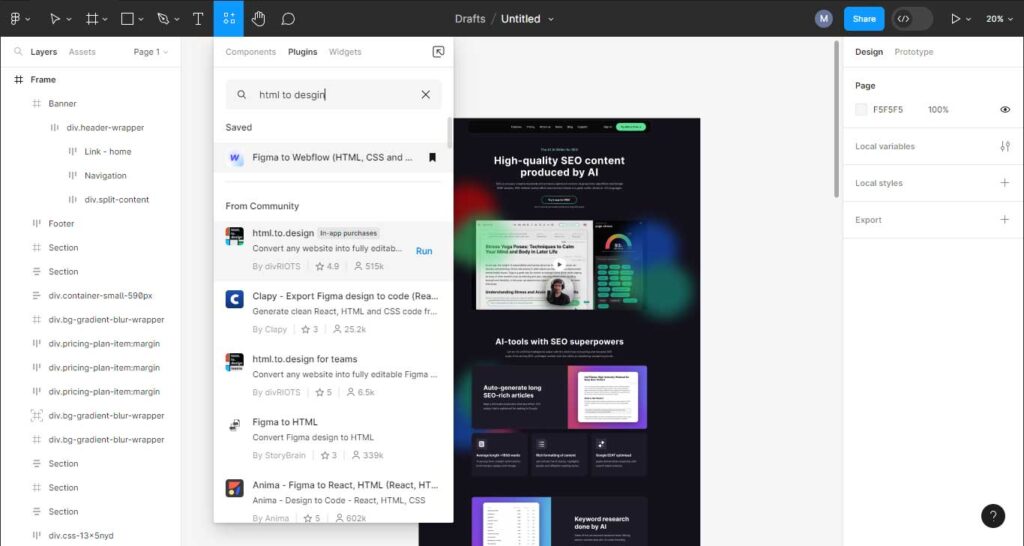Click page background color swatch F5F5F5
Image resolution: width=1024 pixels, height=546 pixels.
tap(861, 110)
